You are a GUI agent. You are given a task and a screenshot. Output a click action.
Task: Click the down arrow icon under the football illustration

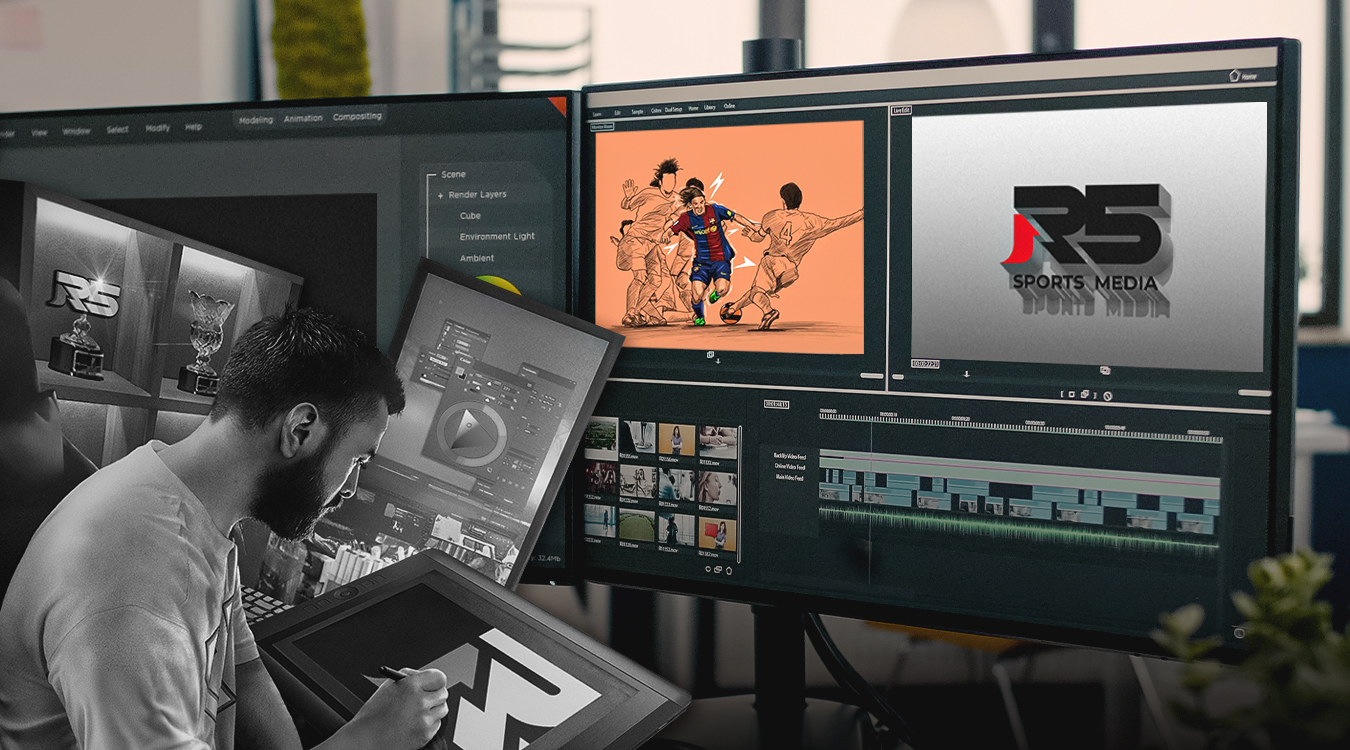(717, 361)
